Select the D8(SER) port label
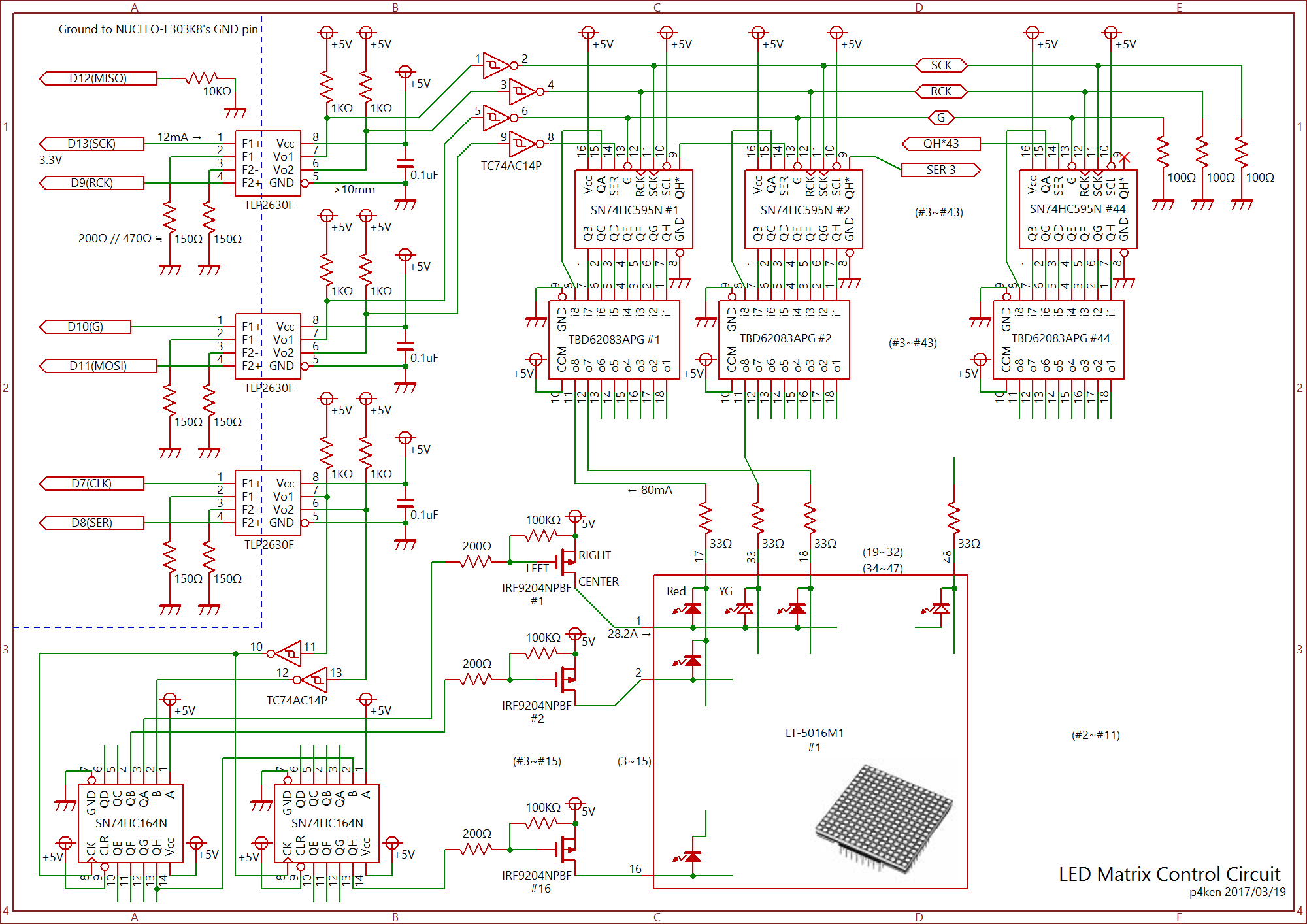This screenshot has width=1307, height=924. click(x=91, y=523)
